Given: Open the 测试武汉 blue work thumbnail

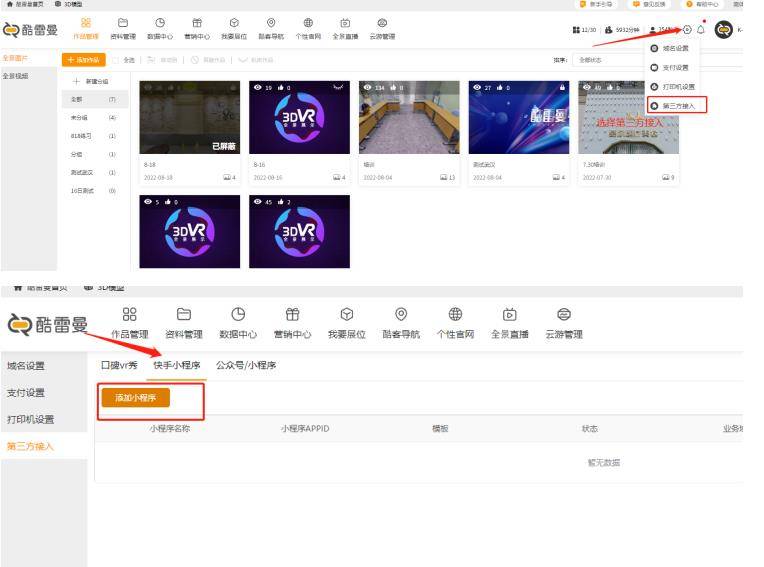Looking at the screenshot, I should (519, 117).
